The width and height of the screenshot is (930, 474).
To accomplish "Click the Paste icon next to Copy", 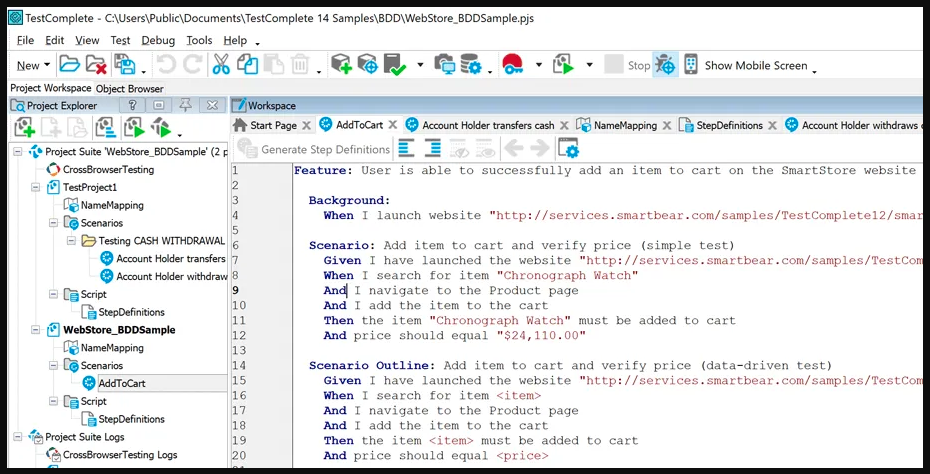I will coord(273,65).
